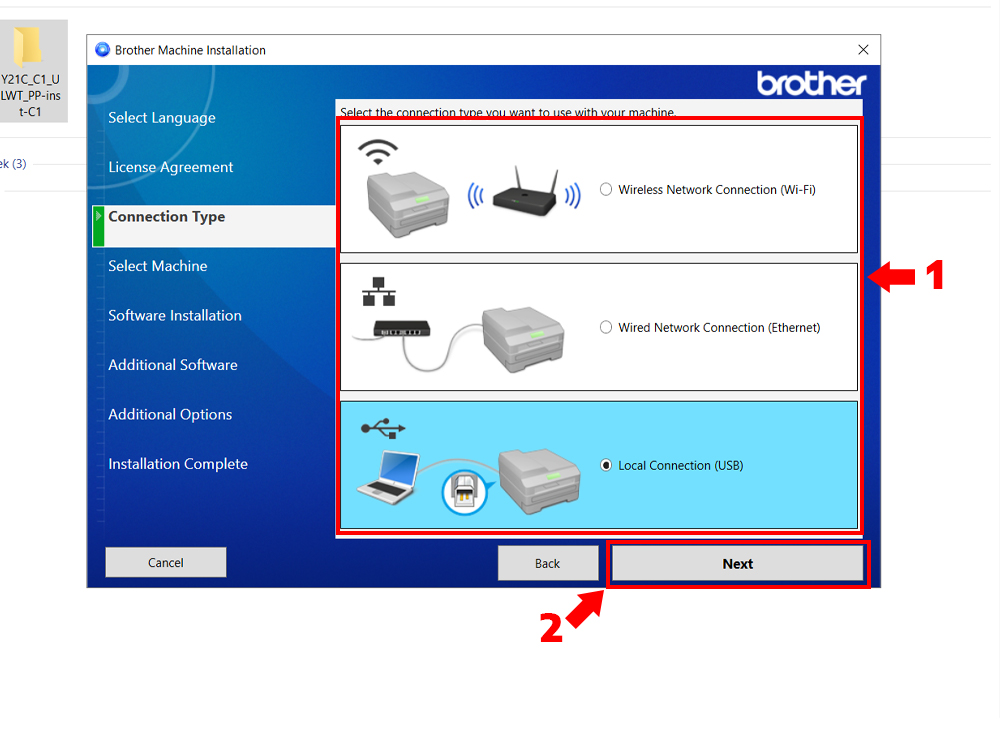Click the USB symbol icon
Viewport: 1000px width, 733px height.
pyautogui.click(x=383, y=428)
